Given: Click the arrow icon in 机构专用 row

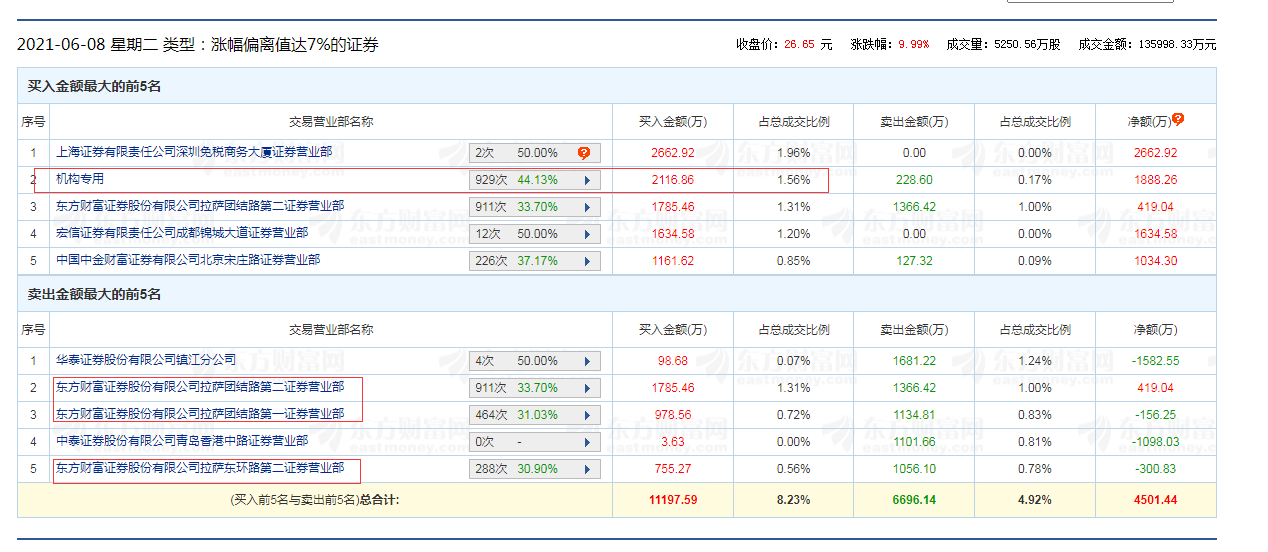Looking at the screenshot, I should [586, 181].
